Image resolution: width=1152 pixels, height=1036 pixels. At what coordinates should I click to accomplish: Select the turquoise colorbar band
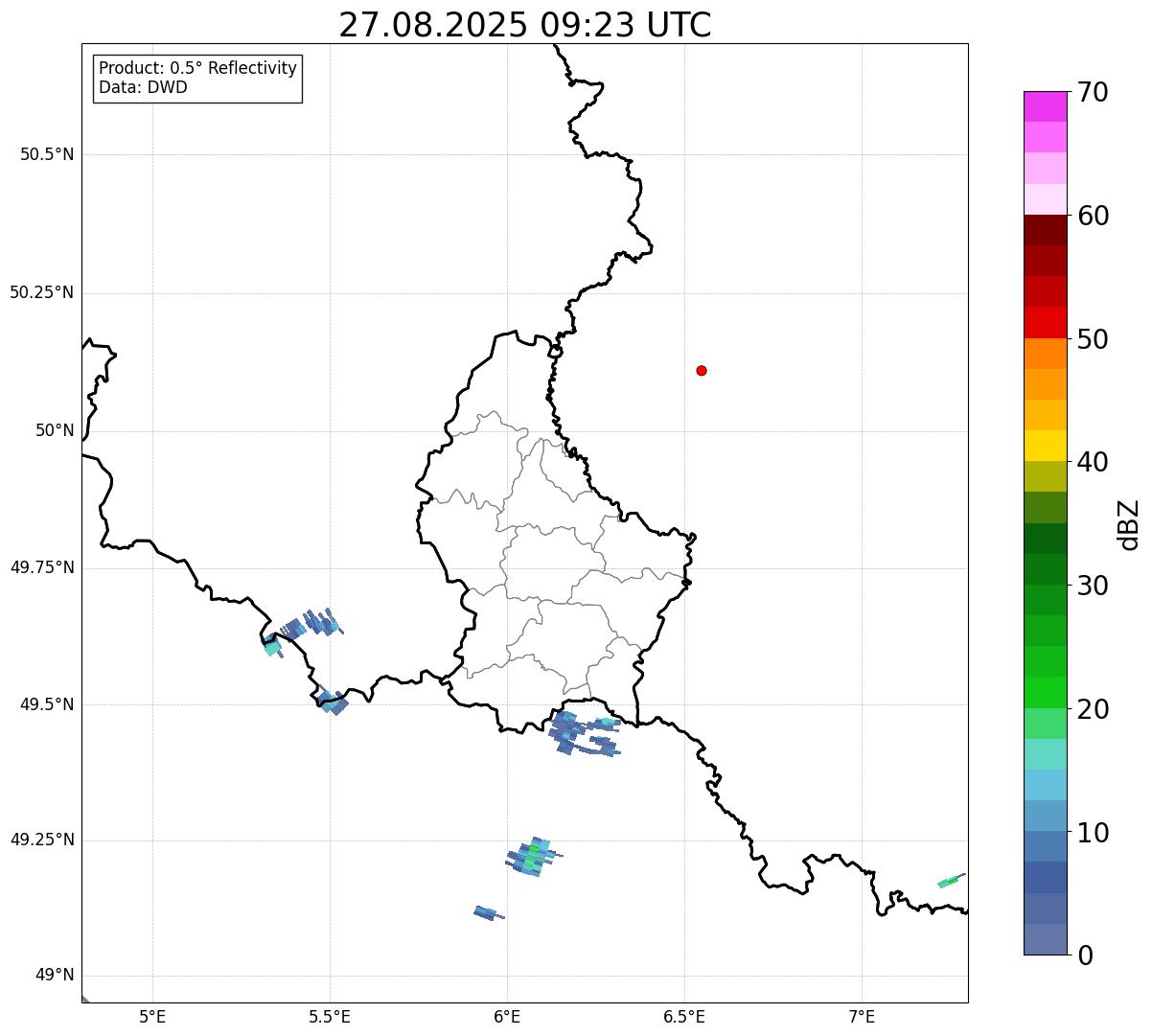(x=1045, y=754)
